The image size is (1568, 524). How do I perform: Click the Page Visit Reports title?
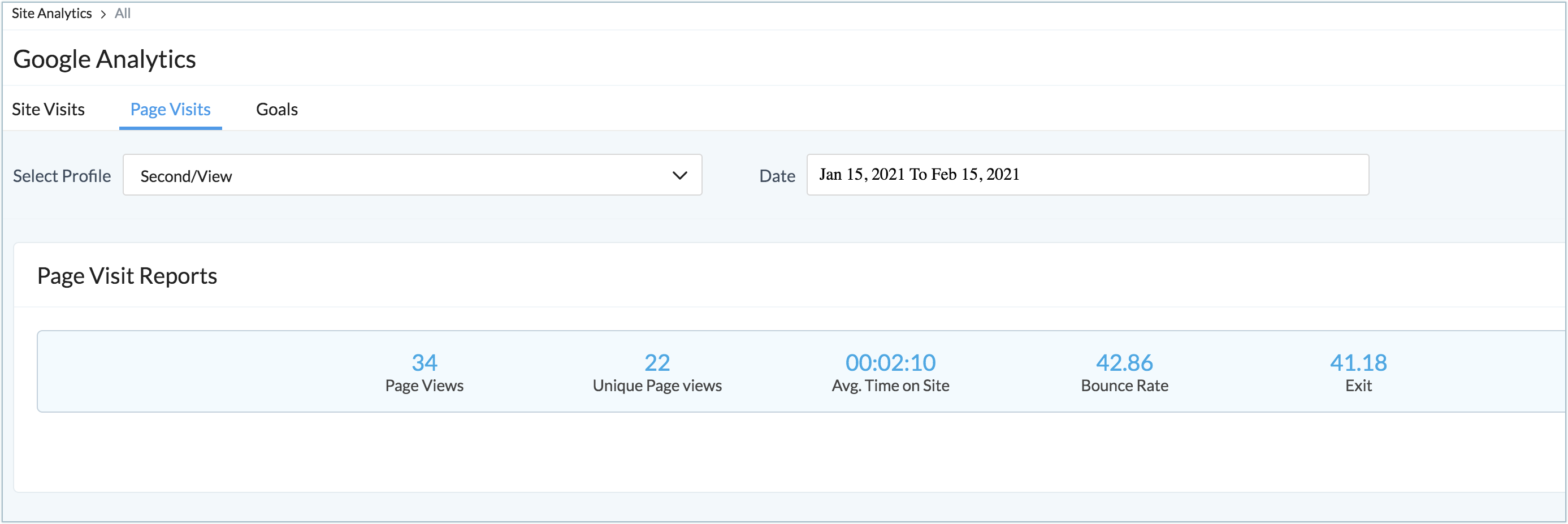click(x=127, y=276)
